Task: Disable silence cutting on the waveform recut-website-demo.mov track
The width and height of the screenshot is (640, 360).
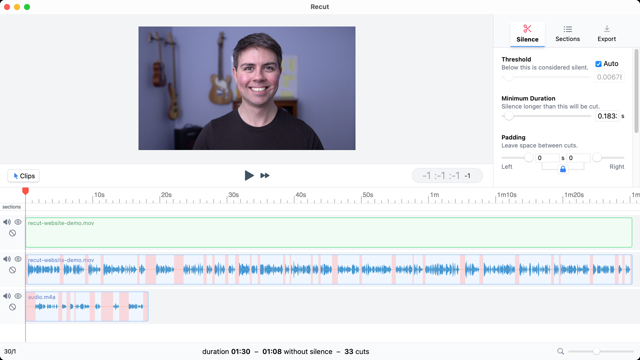Action: (13, 270)
